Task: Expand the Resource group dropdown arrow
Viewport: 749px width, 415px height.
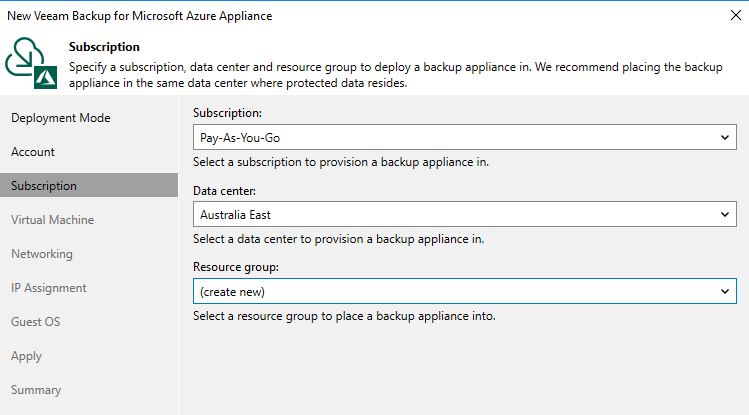Action: [x=725, y=291]
